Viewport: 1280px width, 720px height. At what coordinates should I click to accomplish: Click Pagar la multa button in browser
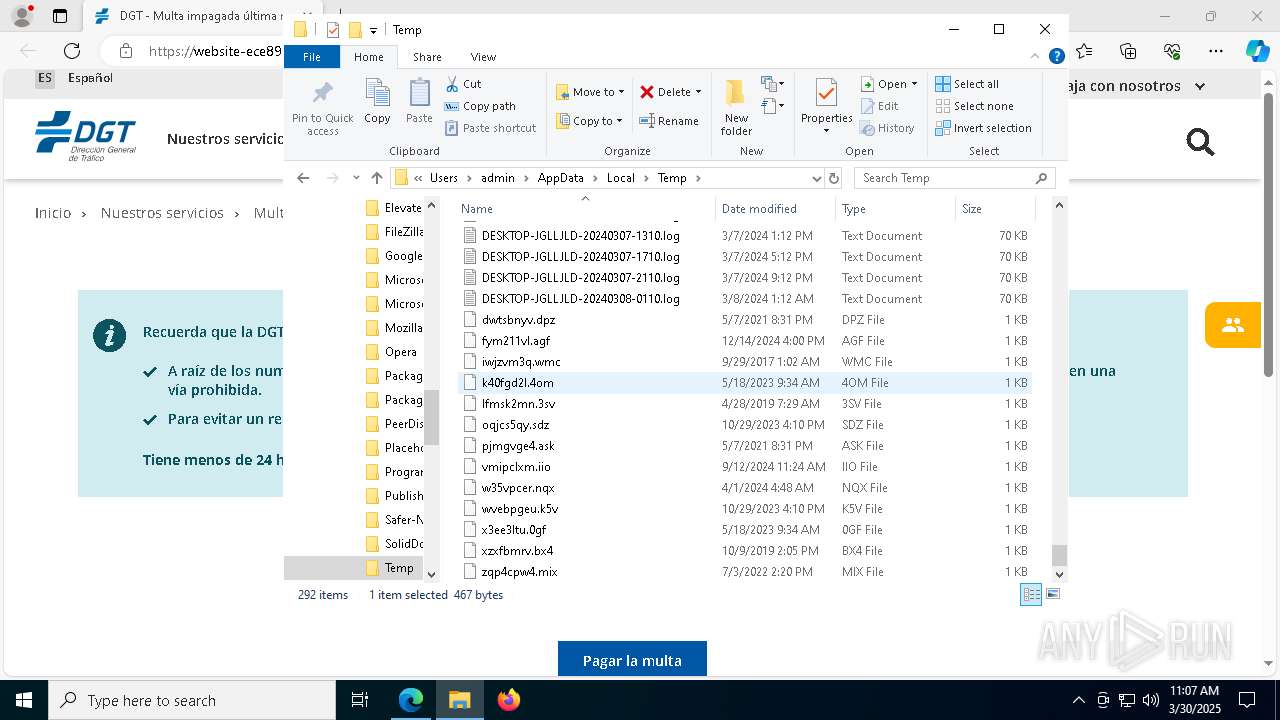632,660
